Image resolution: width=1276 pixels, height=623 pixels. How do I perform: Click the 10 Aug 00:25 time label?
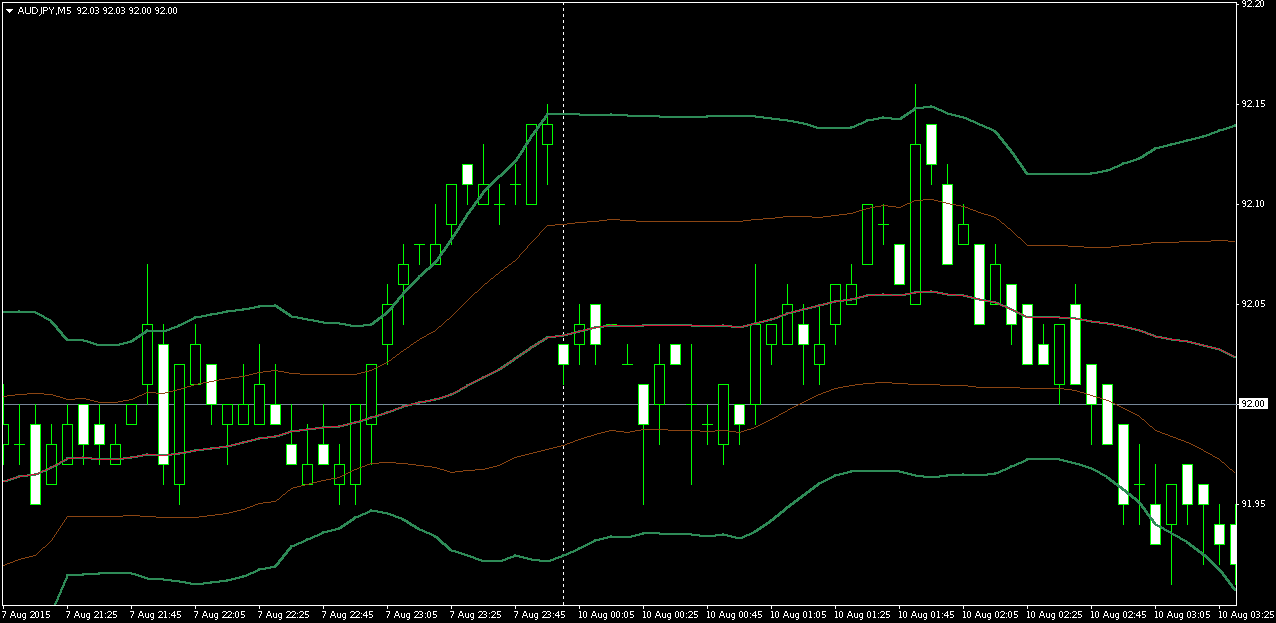pyautogui.click(x=670, y=613)
